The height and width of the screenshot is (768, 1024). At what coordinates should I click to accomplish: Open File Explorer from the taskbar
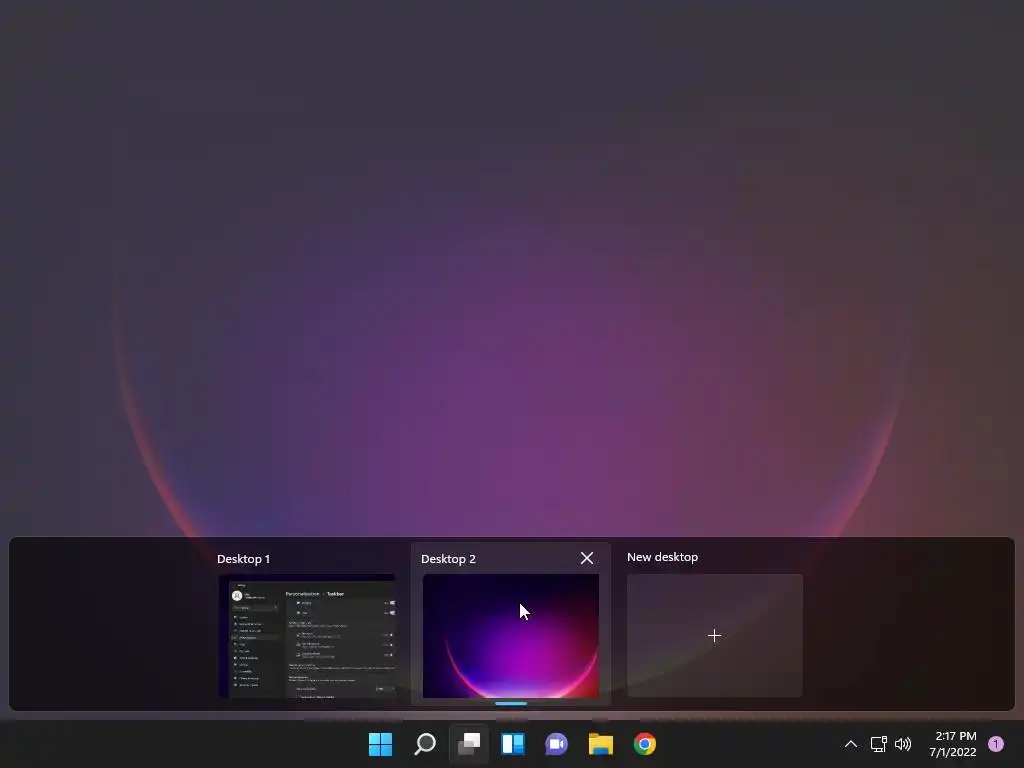[x=600, y=744]
